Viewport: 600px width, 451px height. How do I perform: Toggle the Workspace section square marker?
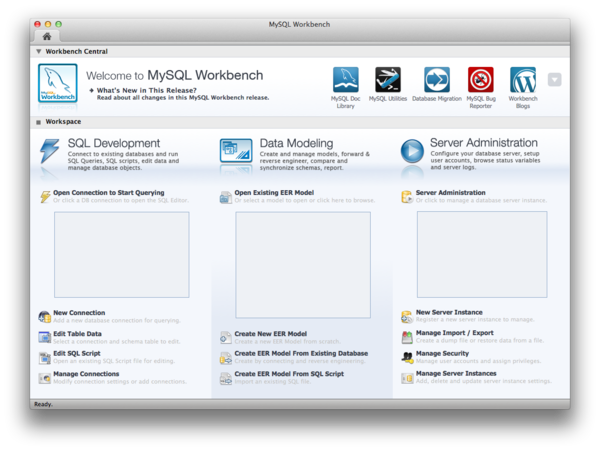[x=38, y=122]
